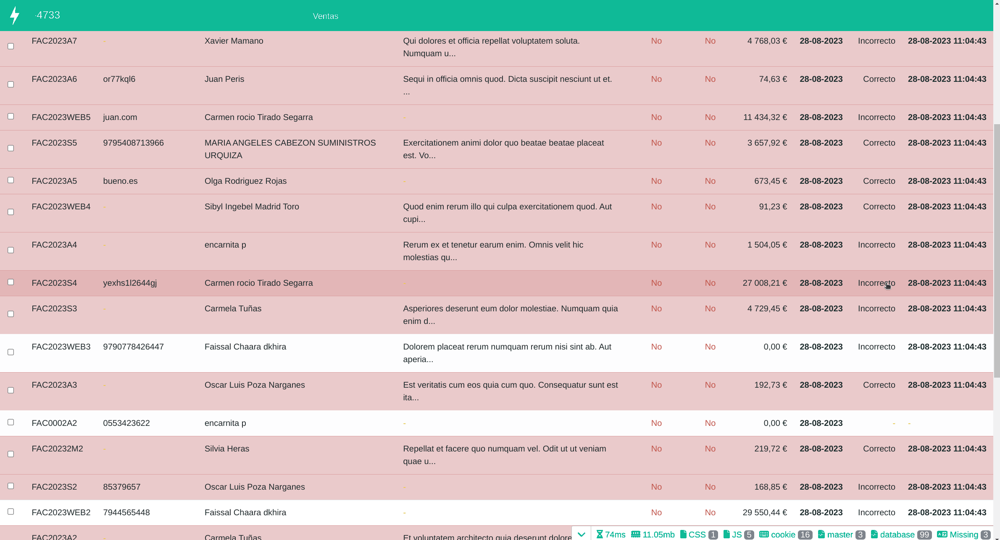
Task: Click reference number 7944565448
Action: tap(126, 513)
